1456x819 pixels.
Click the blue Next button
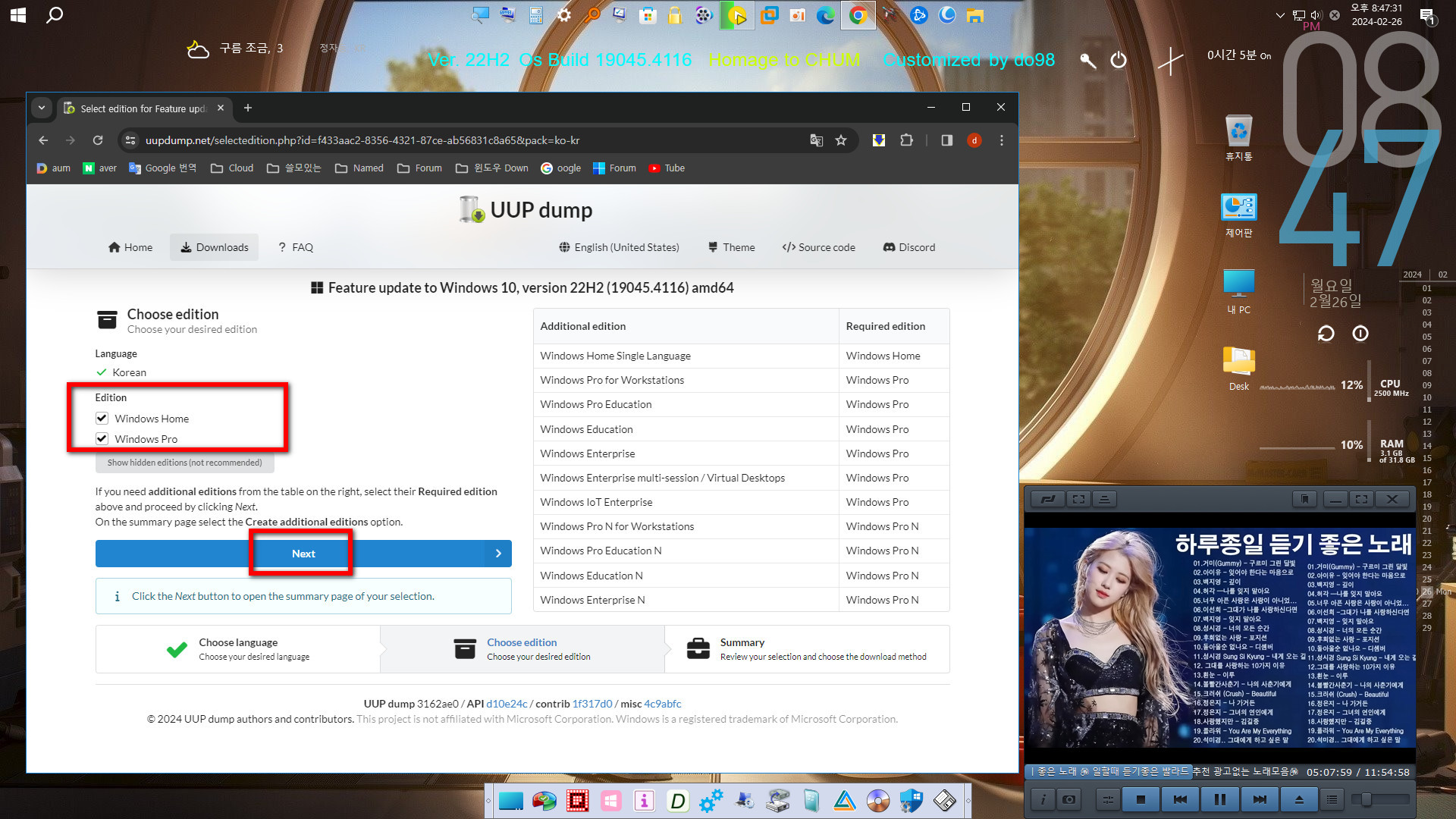click(x=303, y=554)
